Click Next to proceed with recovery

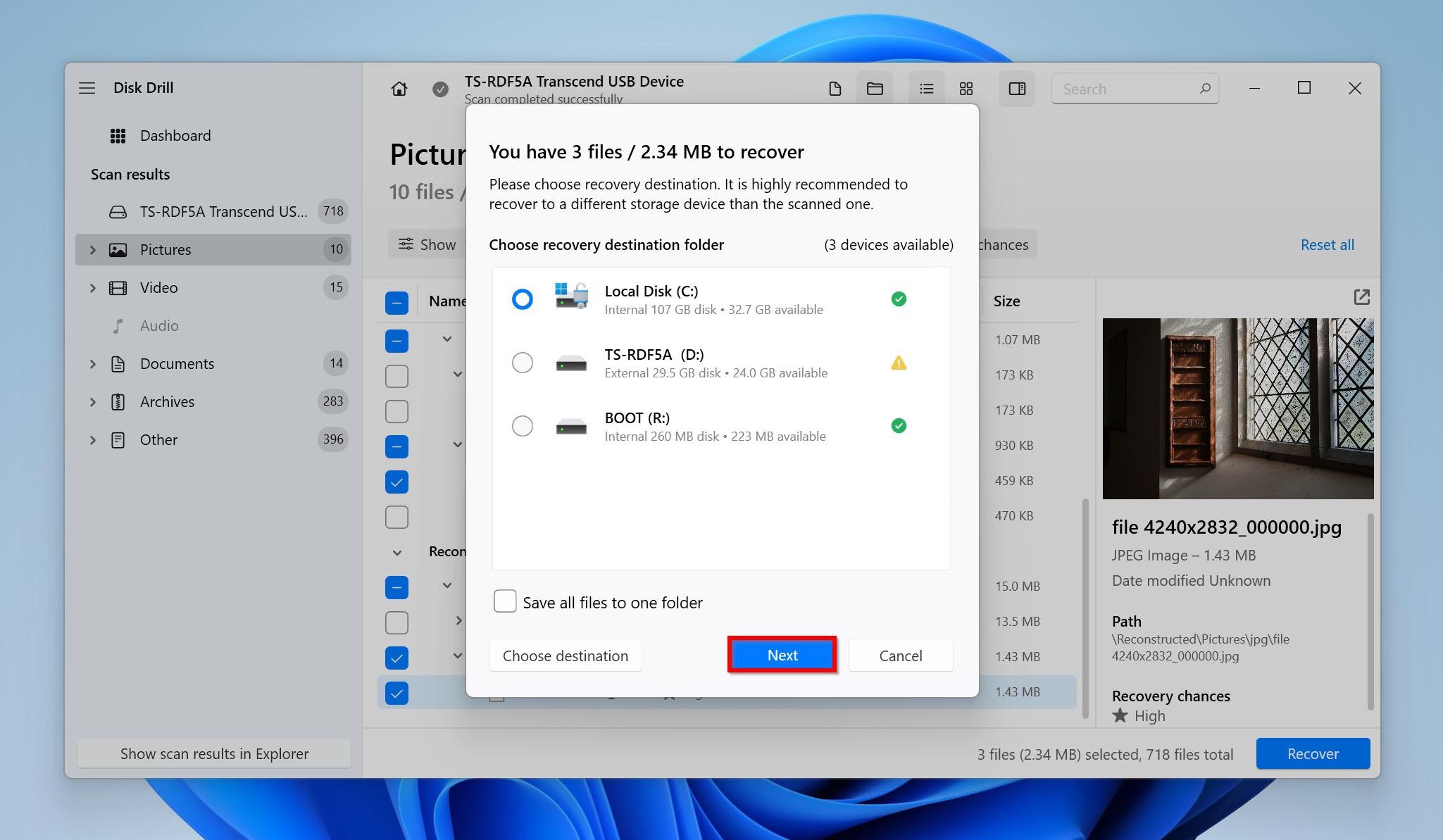(782, 655)
